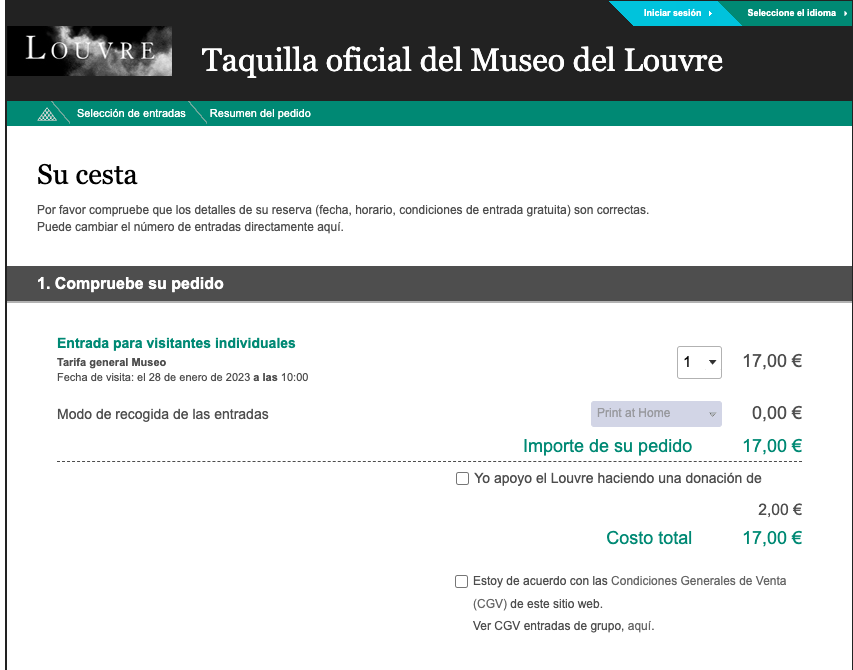Open the Iniciar sesión login link
The width and height of the screenshot is (853, 670).
coord(677,13)
